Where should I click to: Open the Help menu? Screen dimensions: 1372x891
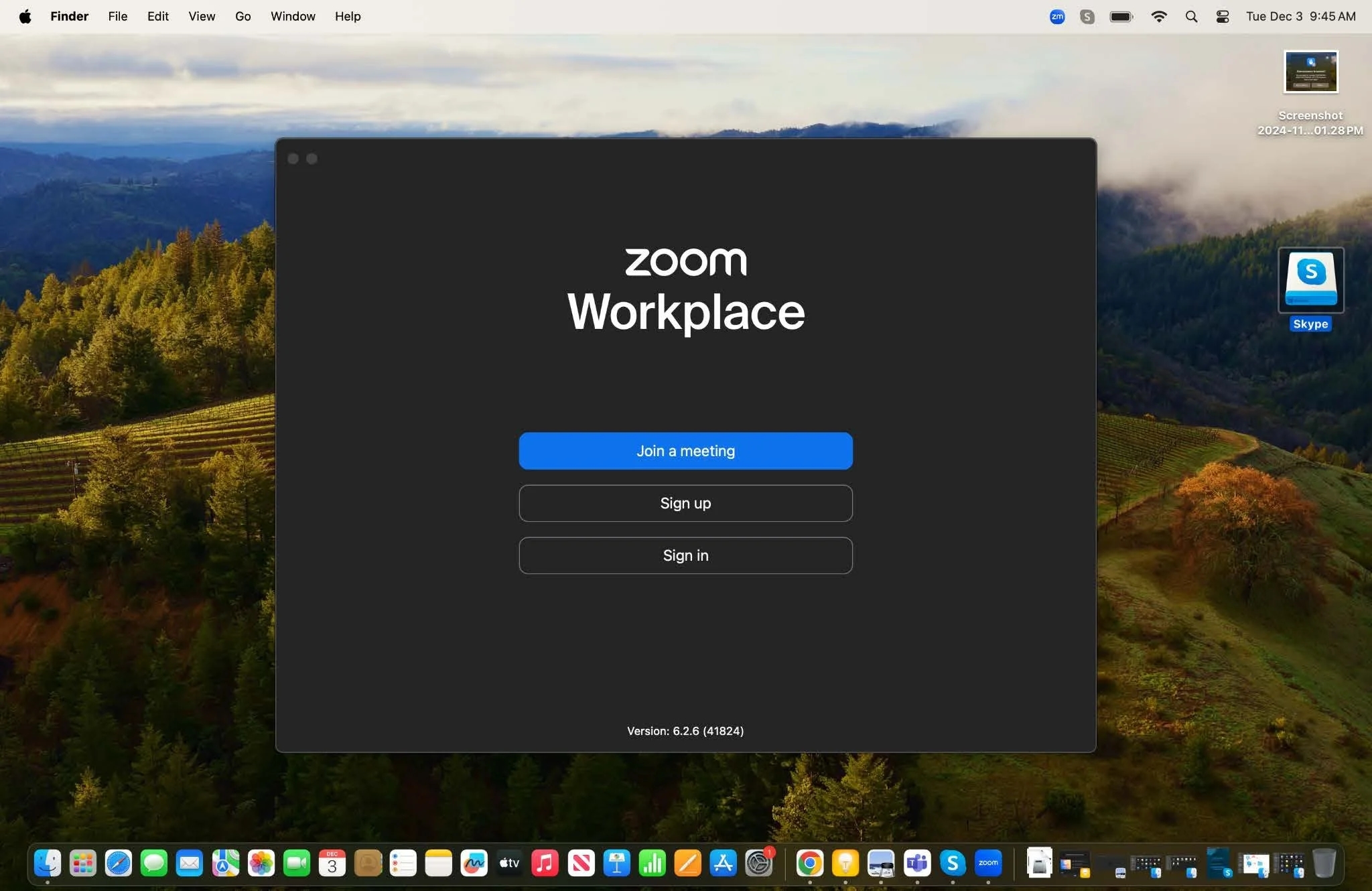pyautogui.click(x=347, y=16)
